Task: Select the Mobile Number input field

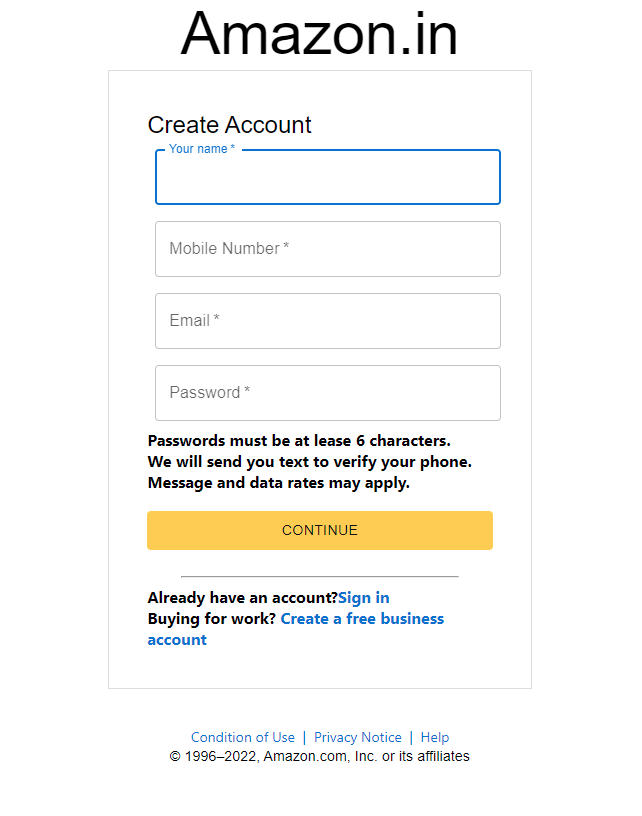Action: pyautogui.click(x=327, y=248)
